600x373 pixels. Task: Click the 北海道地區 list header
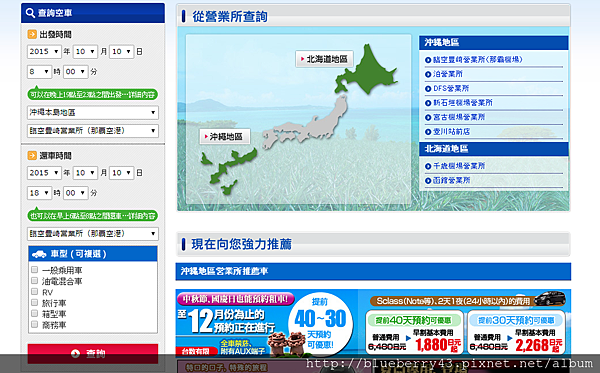coord(494,149)
